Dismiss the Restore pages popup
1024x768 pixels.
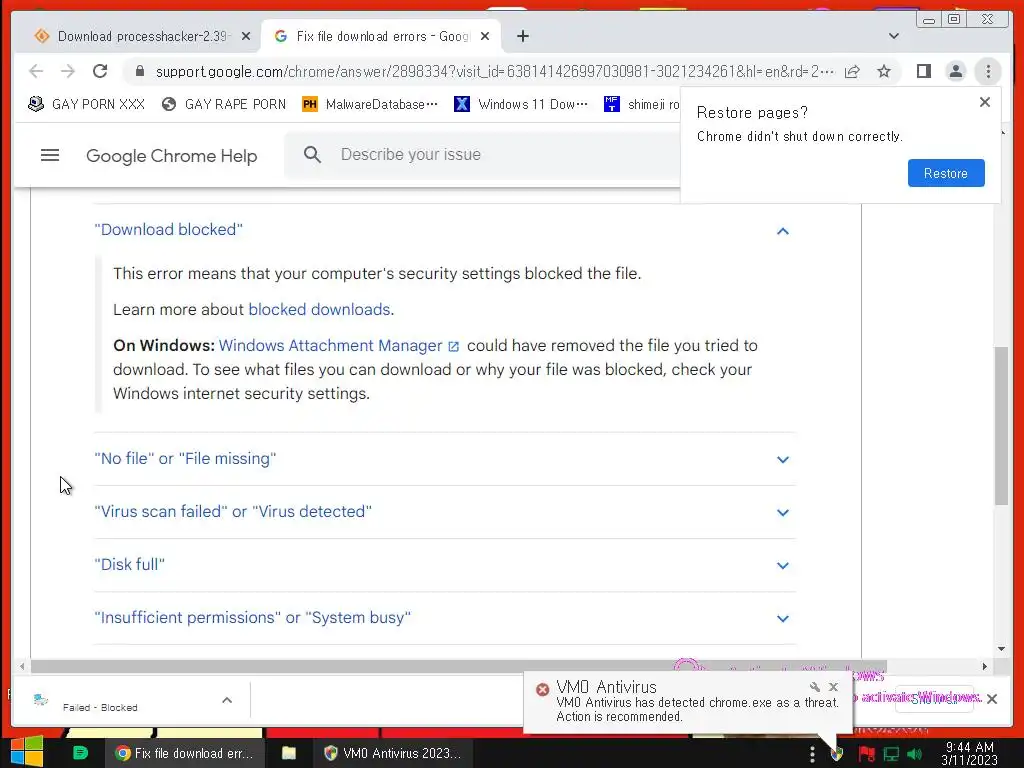985,102
